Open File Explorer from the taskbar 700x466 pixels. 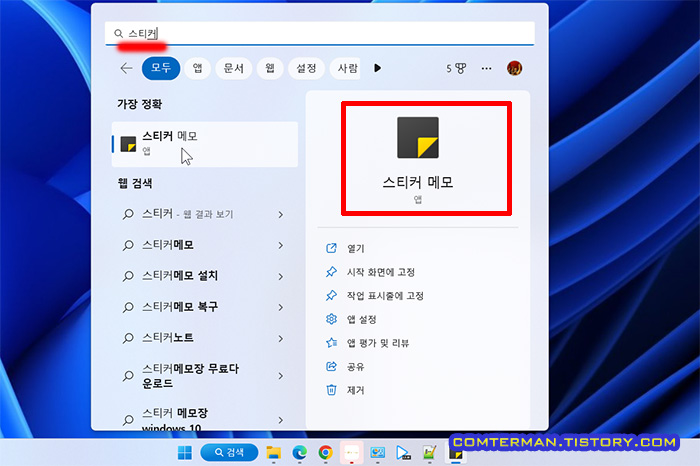[274, 453]
